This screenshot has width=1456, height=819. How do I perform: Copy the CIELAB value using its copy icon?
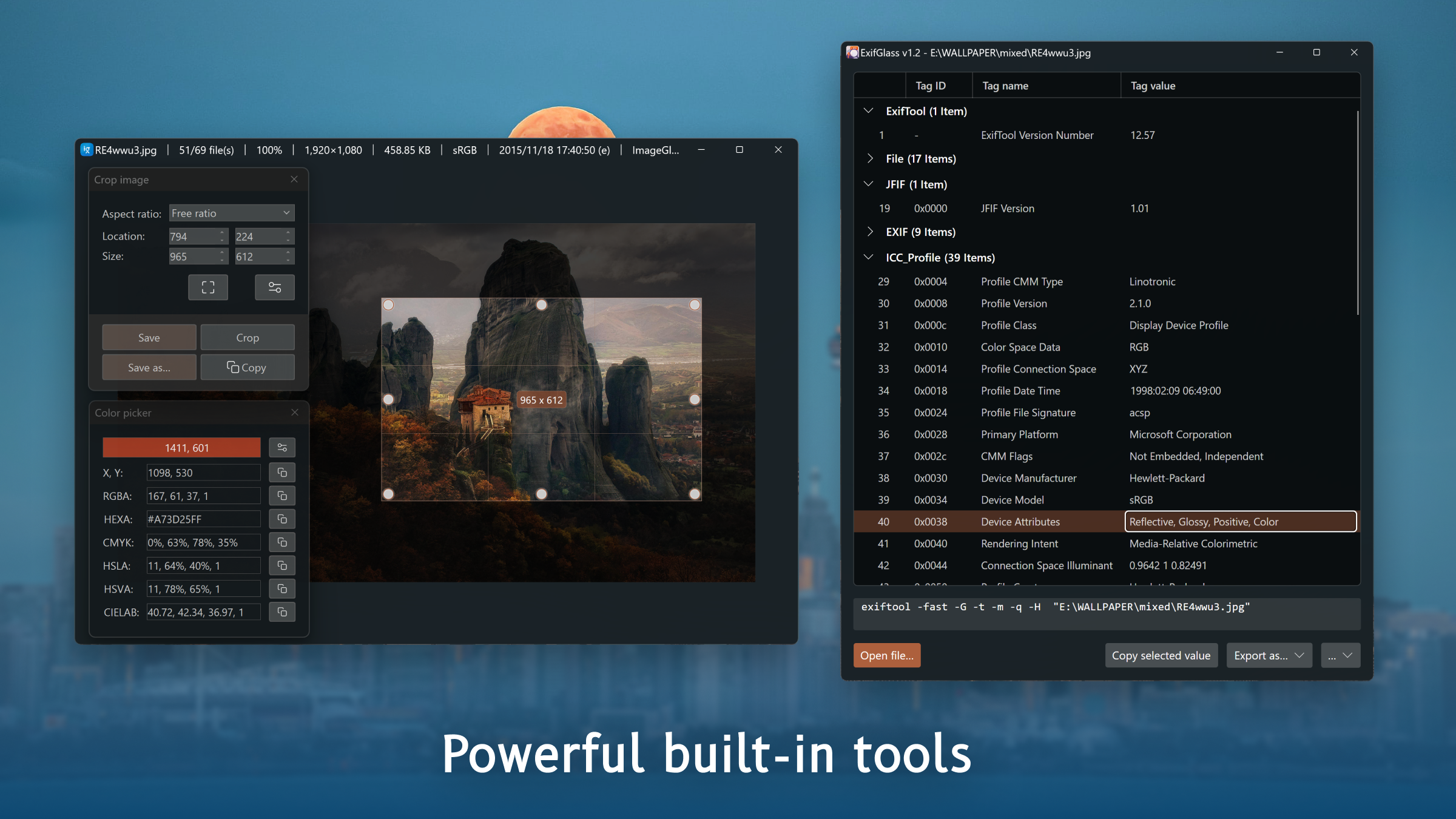(281, 612)
